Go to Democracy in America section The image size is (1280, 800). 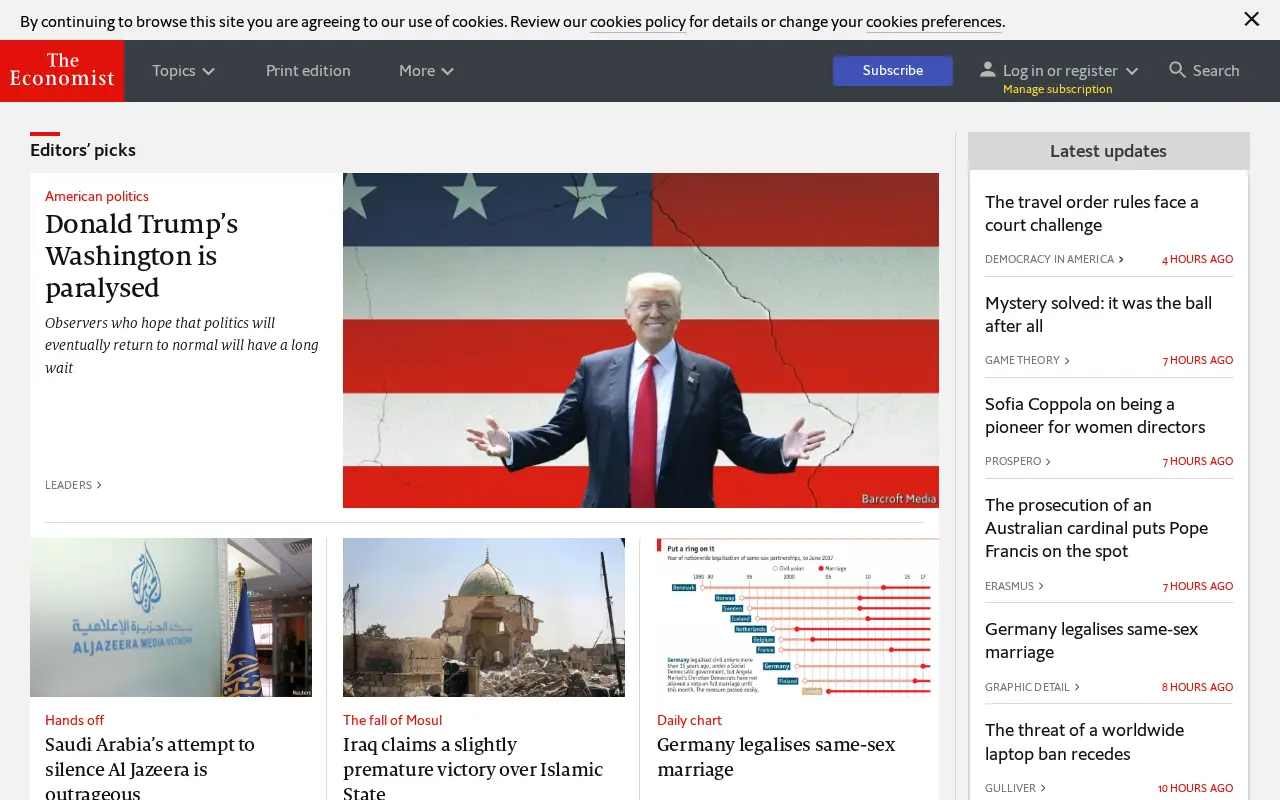(x=1054, y=259)
